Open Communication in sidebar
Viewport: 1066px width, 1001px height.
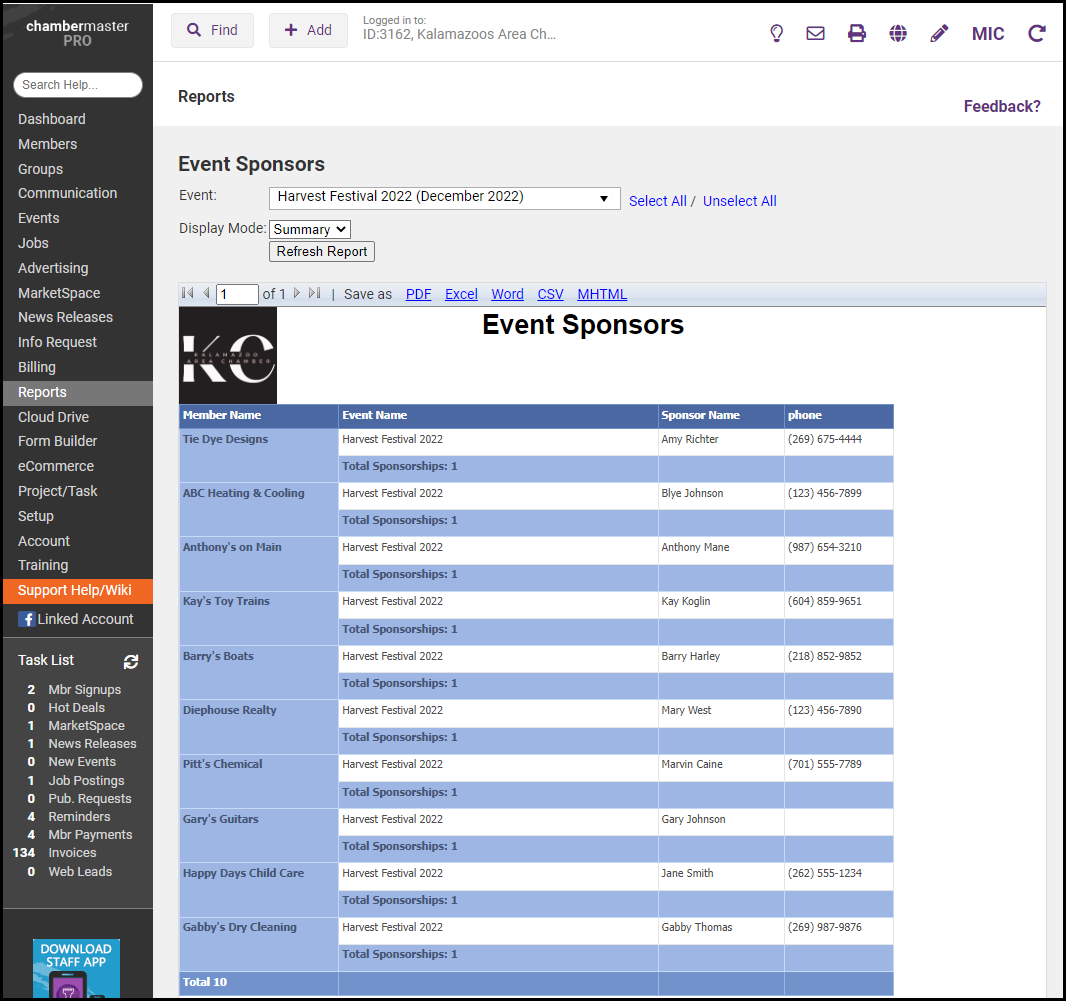coord(67,193)
